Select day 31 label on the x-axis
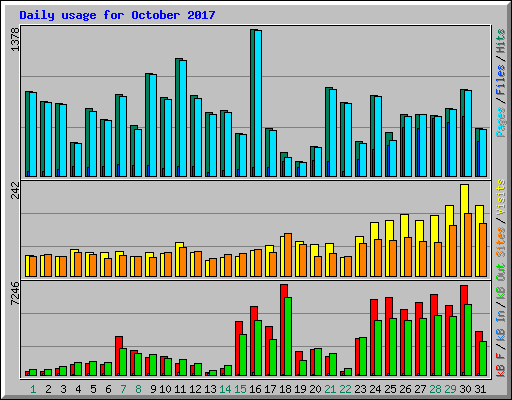Image resolution: width=512 pixels, height=400 pixels. tap(480, 389)
